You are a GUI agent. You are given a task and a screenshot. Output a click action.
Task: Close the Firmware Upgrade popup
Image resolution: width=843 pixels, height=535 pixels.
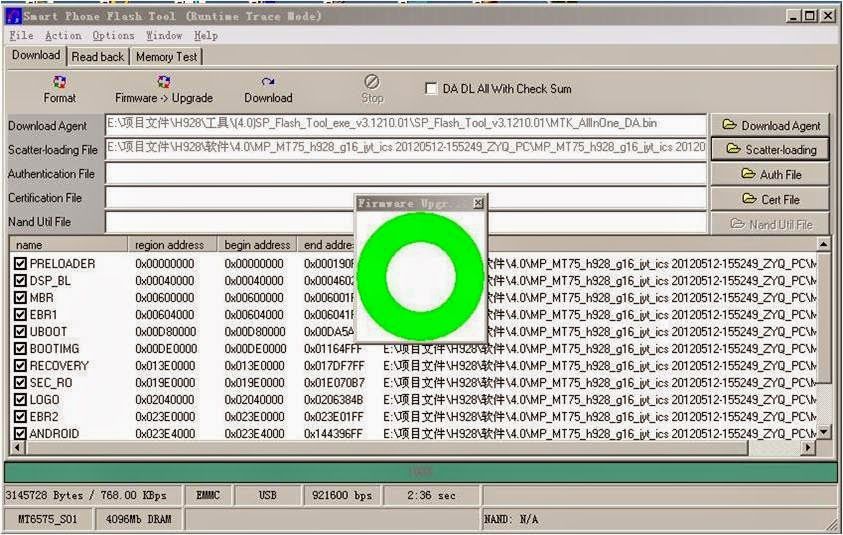478,203
